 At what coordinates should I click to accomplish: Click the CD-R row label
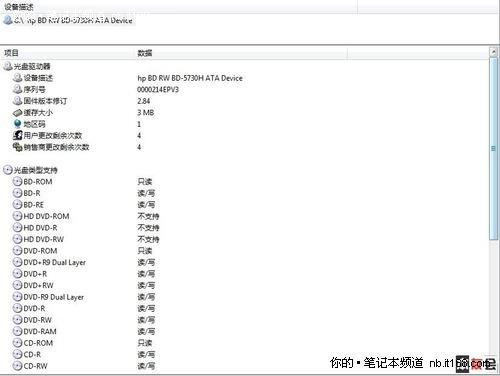tap(32, 355)
